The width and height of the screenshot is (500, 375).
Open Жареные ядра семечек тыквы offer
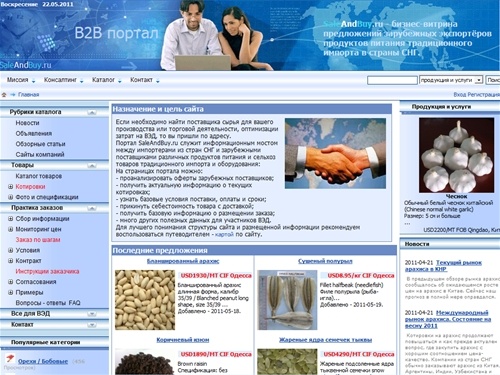(325, 340)
